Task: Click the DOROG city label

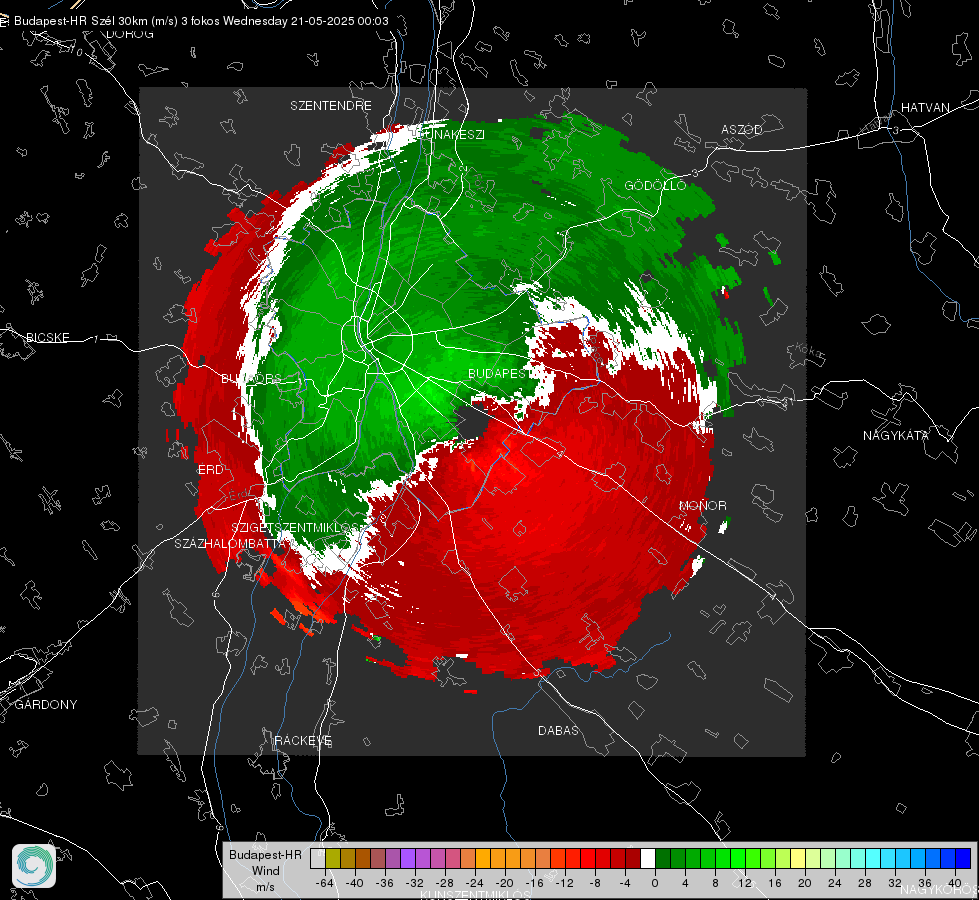Action: 130,34
